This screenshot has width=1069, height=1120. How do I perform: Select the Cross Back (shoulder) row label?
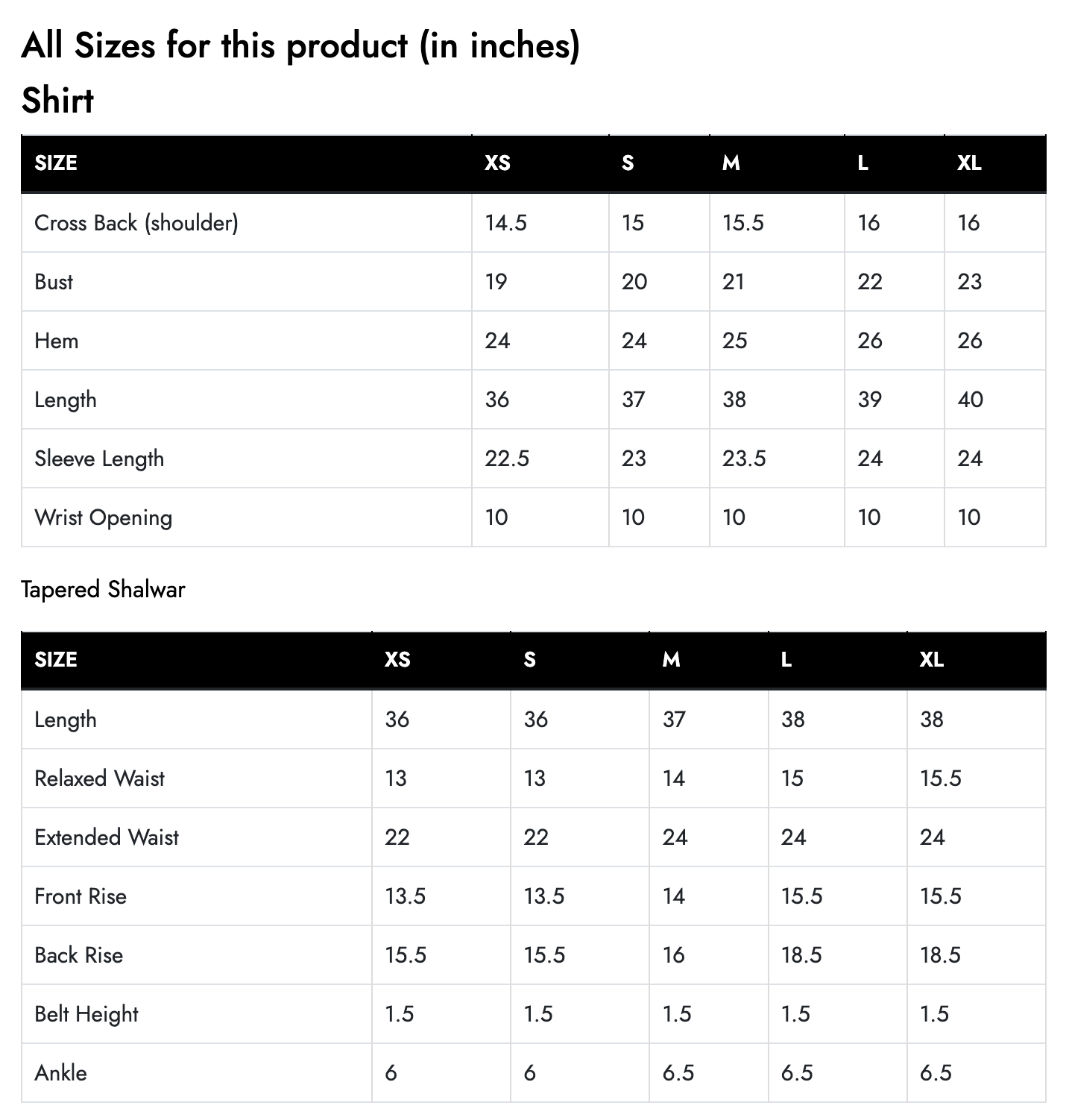coord(136,223)
